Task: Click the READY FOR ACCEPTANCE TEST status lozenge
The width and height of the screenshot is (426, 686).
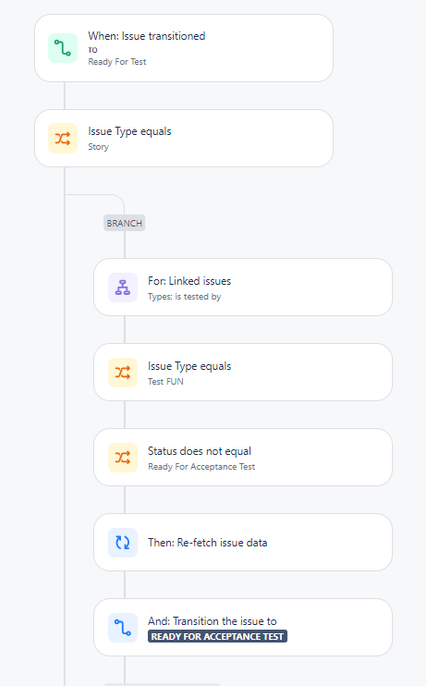Action: pyautogui.click(x=217, y=637)
